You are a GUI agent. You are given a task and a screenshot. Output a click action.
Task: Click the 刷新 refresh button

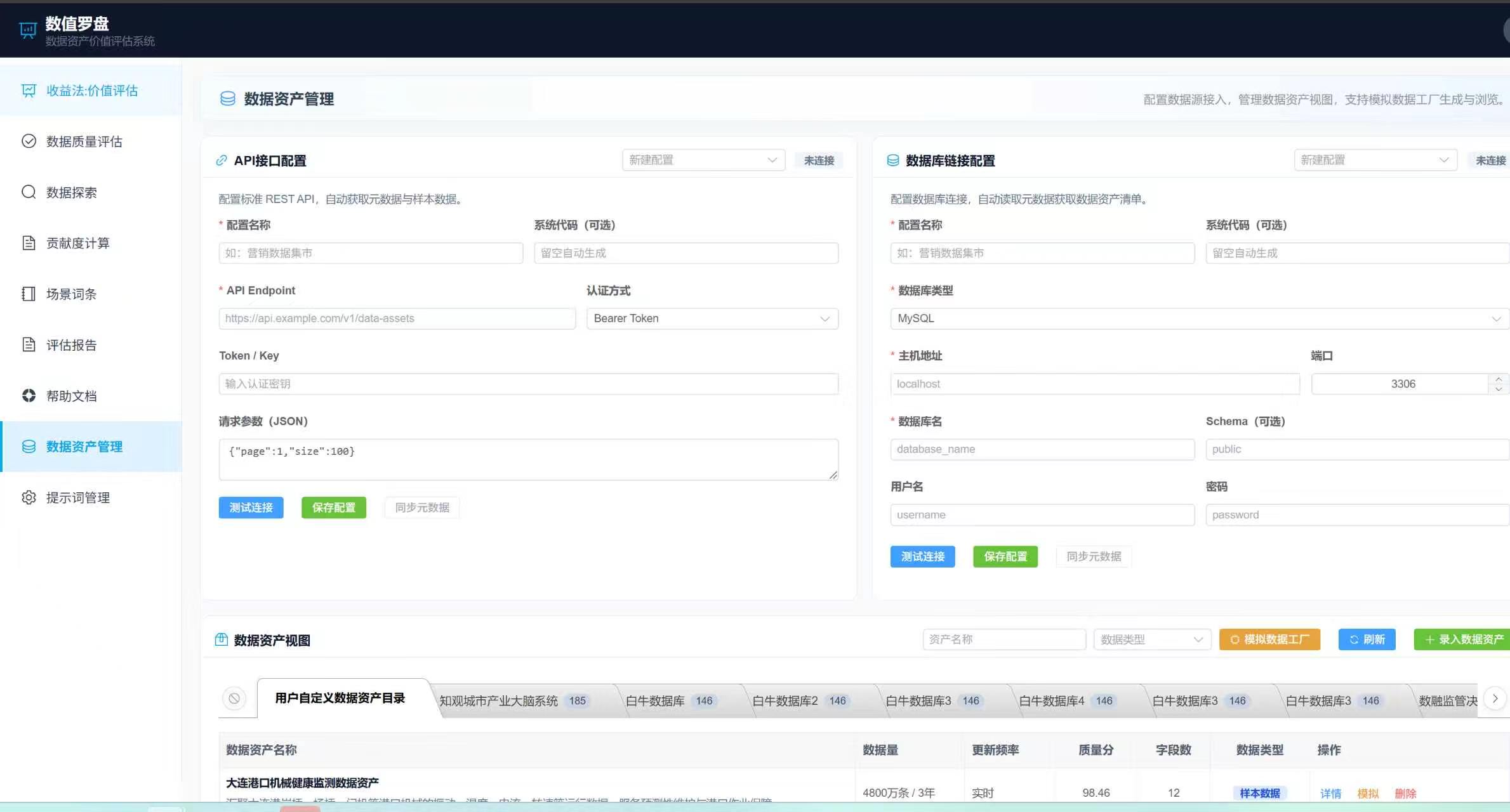pyautogui.click(x=1367, y=639)
